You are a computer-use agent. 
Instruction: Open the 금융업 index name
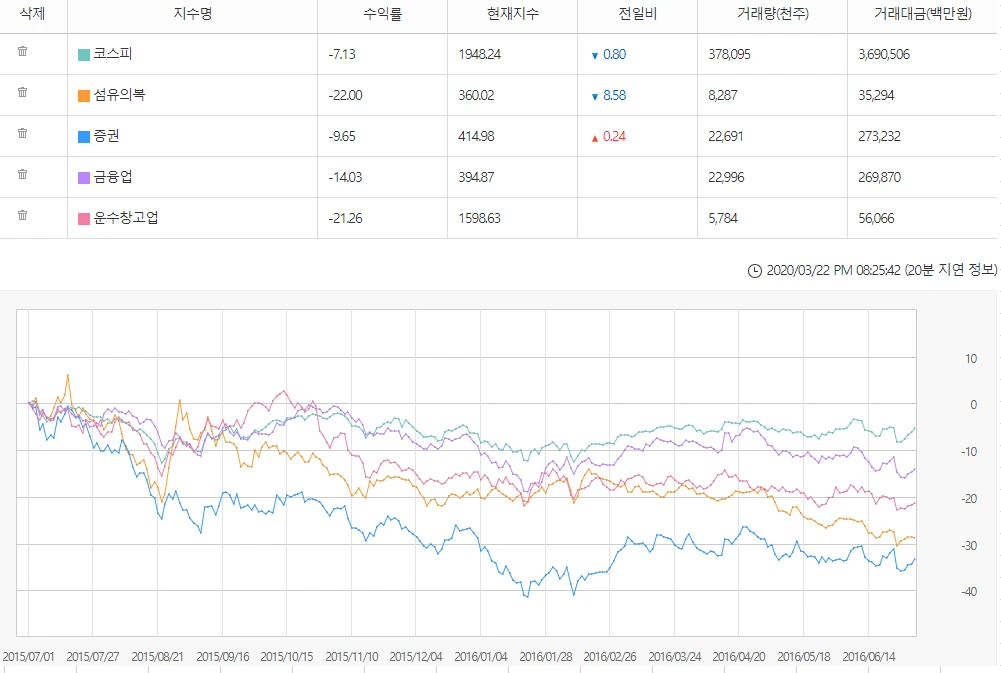tap(113, 176)
